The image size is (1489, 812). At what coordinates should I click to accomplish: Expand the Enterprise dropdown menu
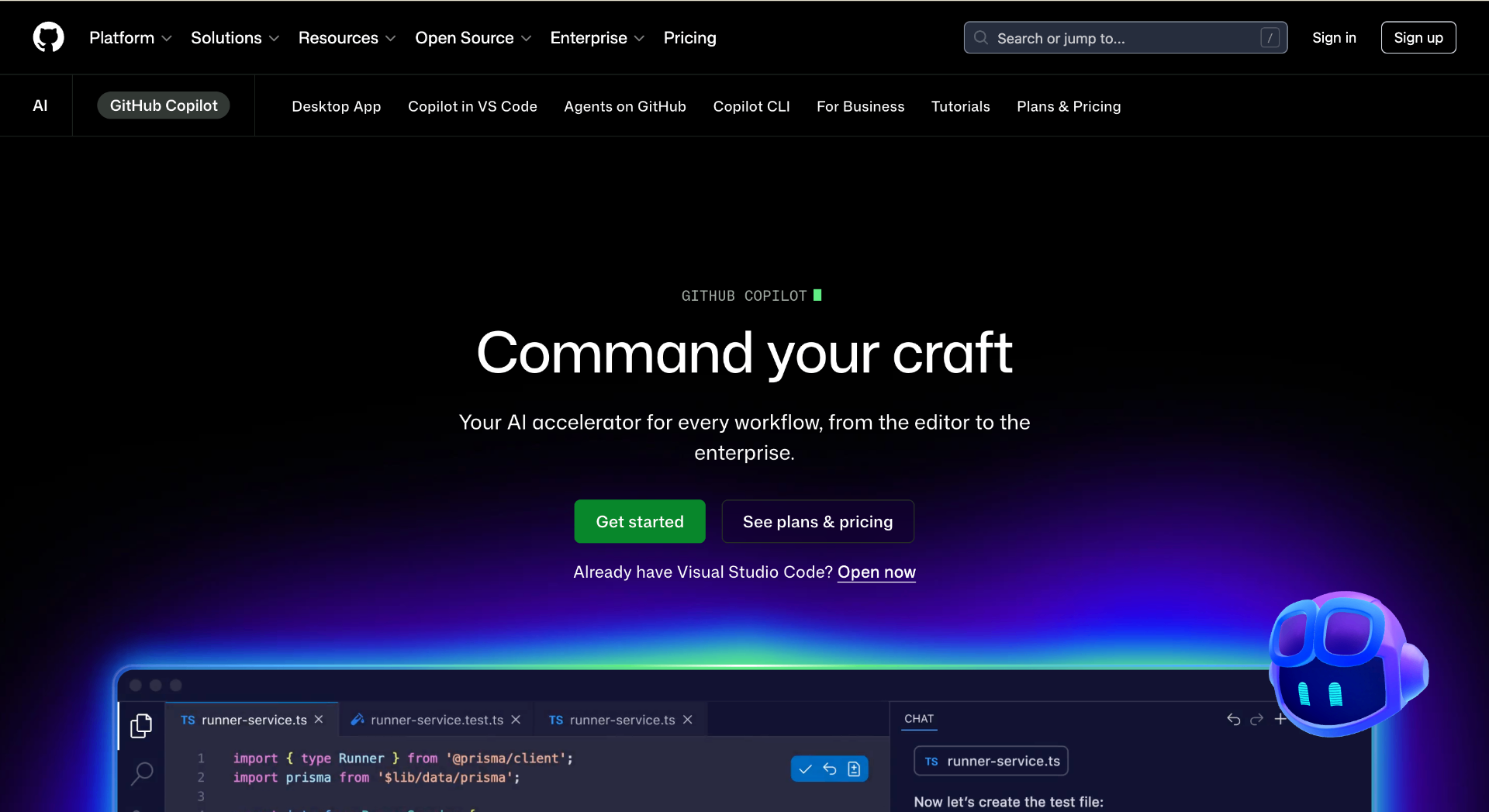pos(597,37)
